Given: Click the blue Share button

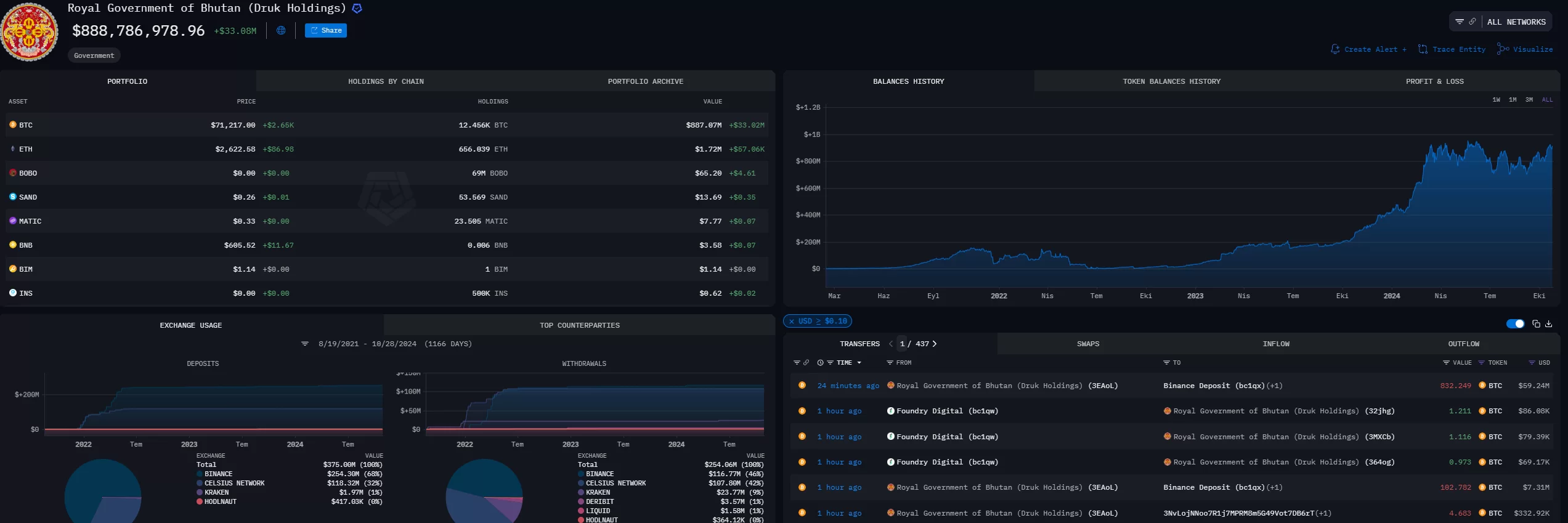Looking at the screenshot, I should coord(325,30).
